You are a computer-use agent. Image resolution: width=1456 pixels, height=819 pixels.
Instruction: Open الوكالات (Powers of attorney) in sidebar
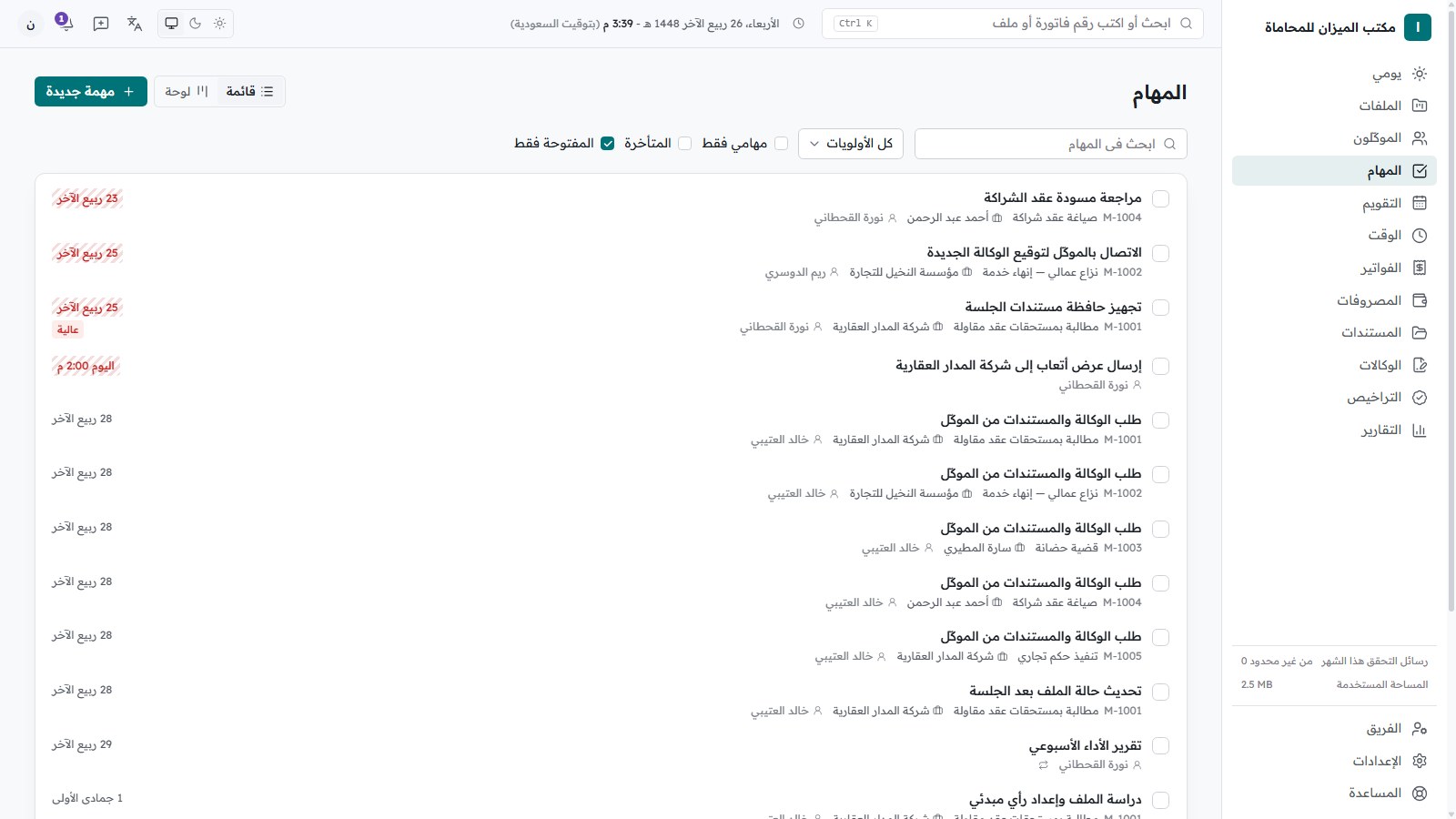point(1334,365)
